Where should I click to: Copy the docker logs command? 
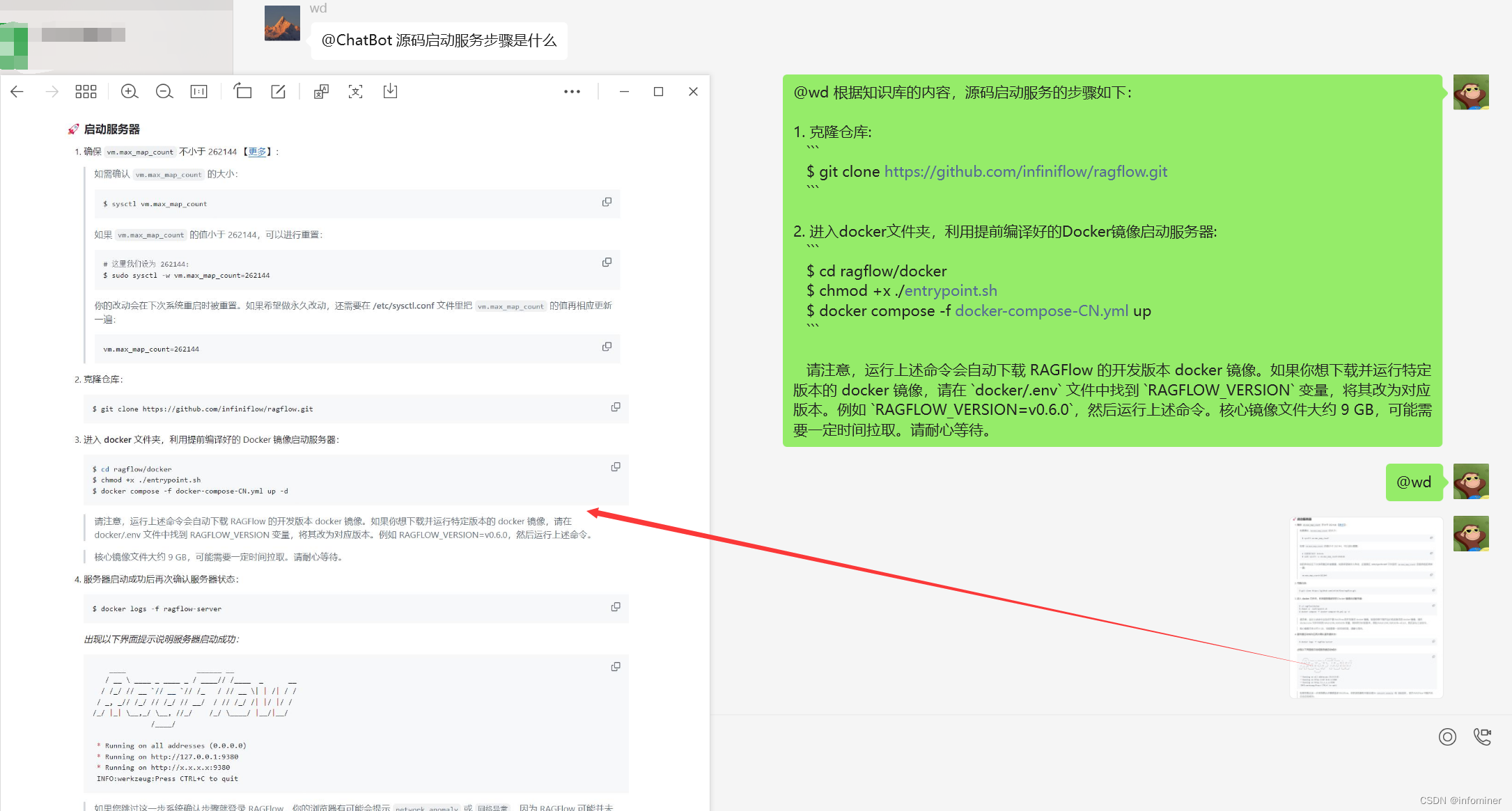616,607
